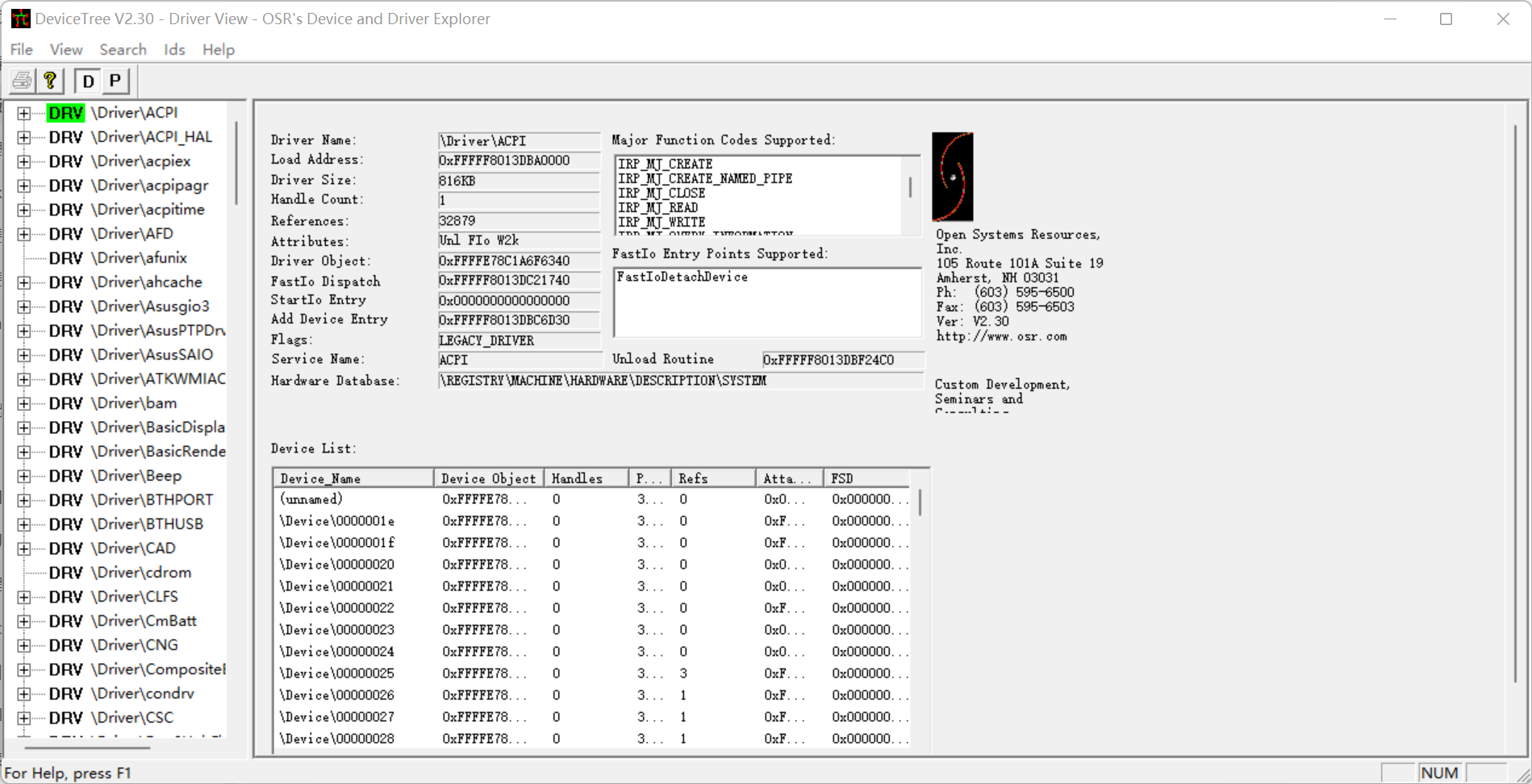Click the DRV icon beside \Driver\cdrom
This screenshot has width=1532, height=784.
coord(65,573)
